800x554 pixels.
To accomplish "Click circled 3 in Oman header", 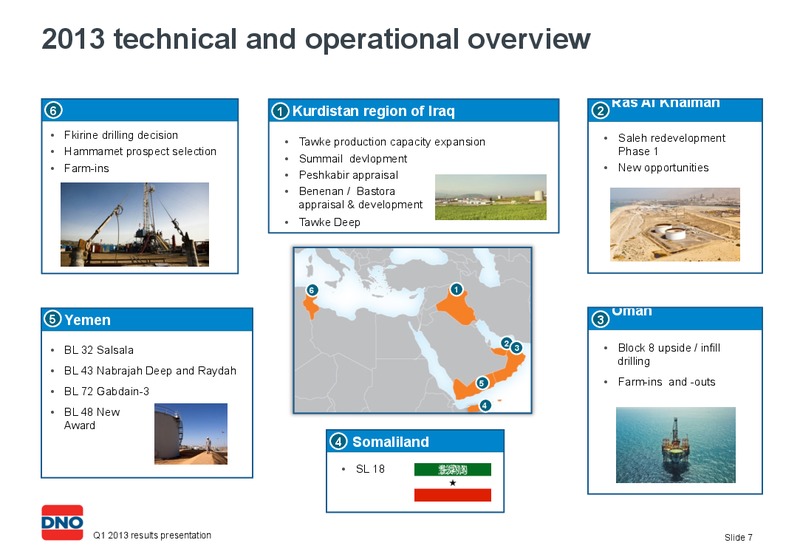I will pos(600,319).
